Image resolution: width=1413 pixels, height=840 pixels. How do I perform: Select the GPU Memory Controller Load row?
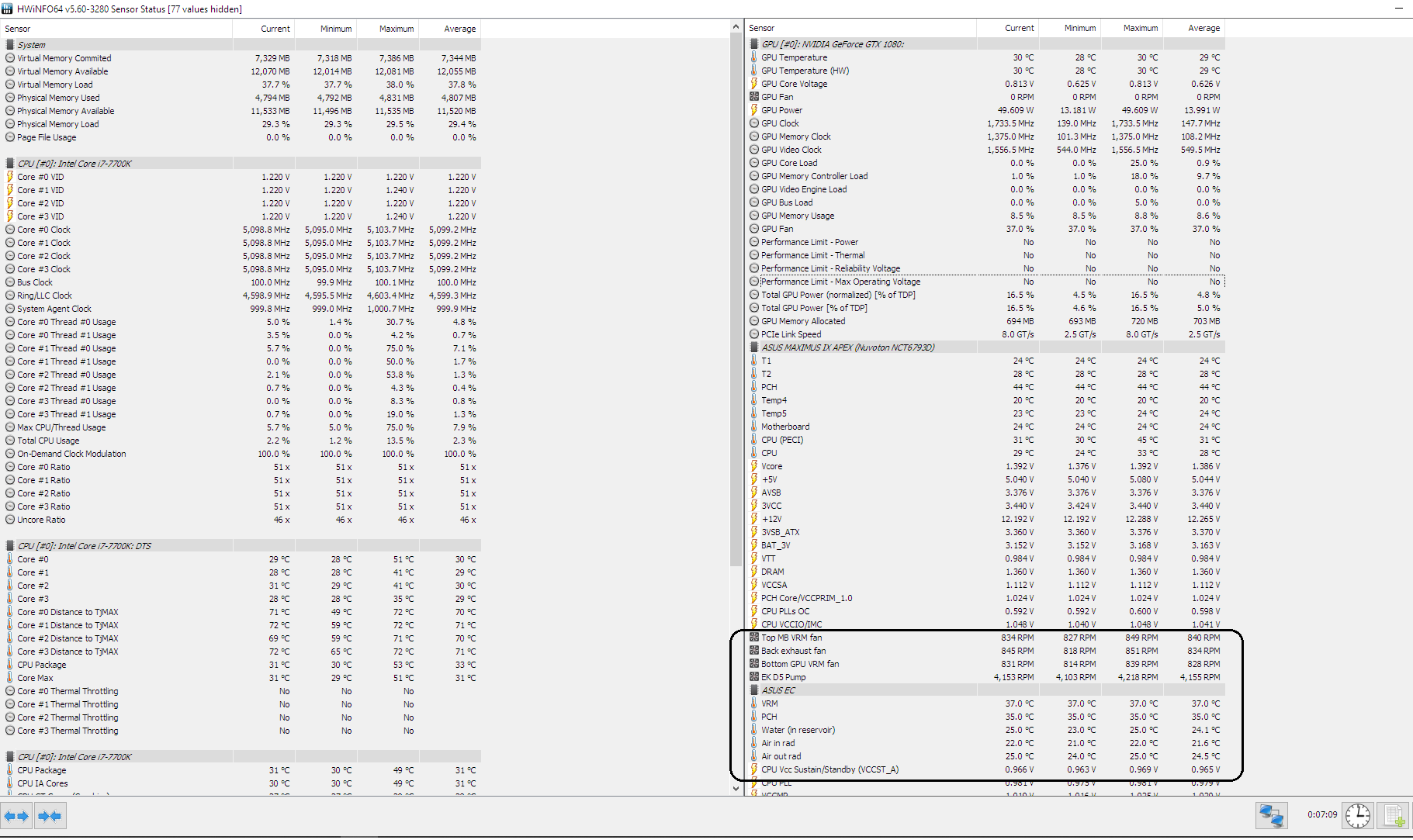(985, 176)
